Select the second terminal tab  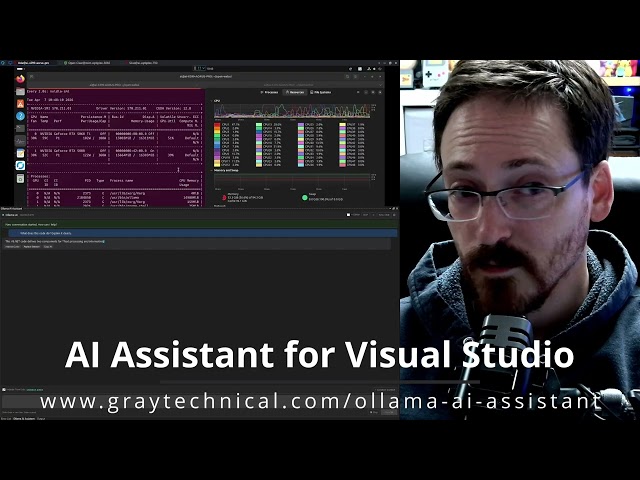[289, 85]
